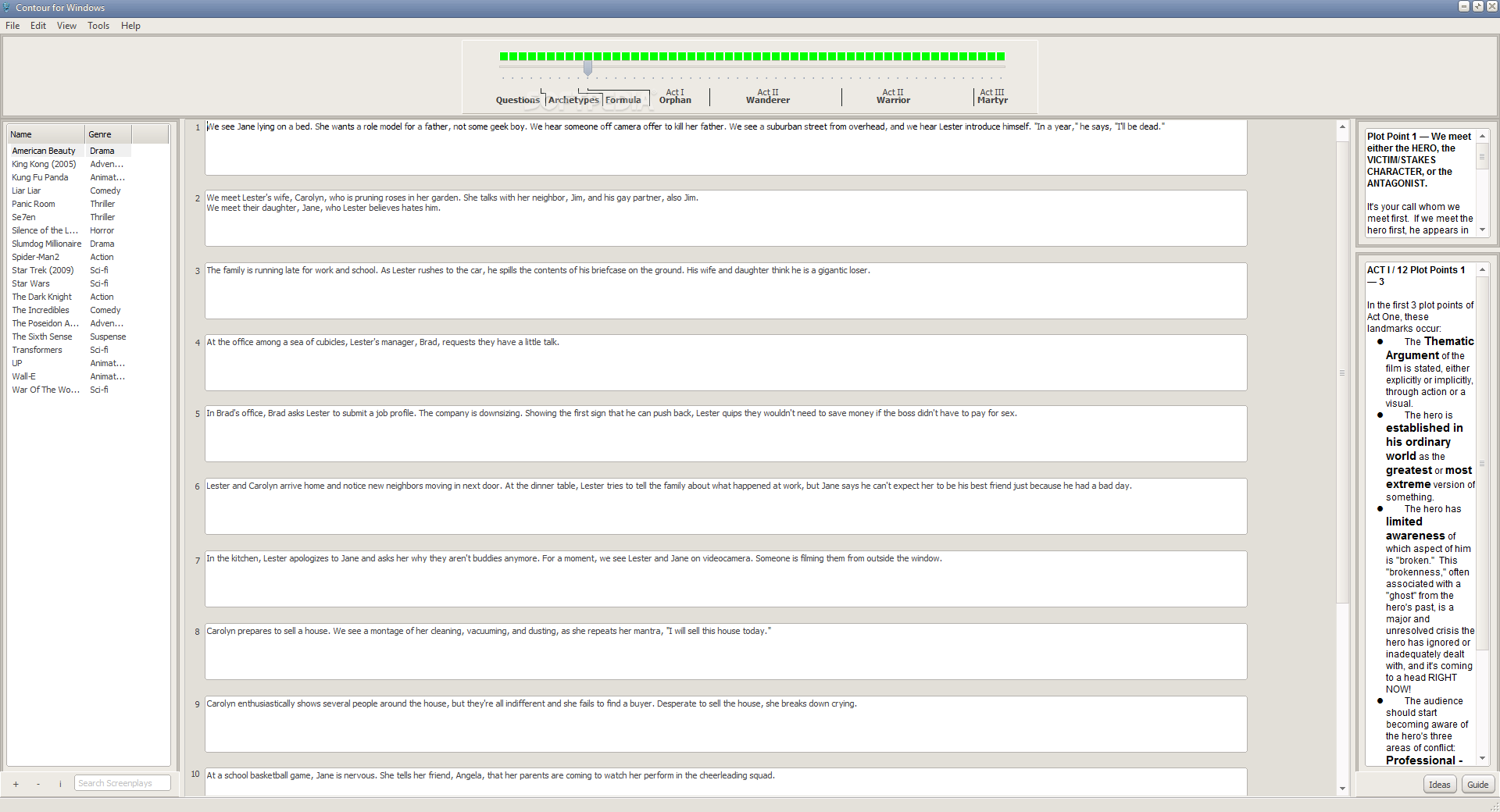
Task: Select Wall-E screenplay
Action: 70,376
